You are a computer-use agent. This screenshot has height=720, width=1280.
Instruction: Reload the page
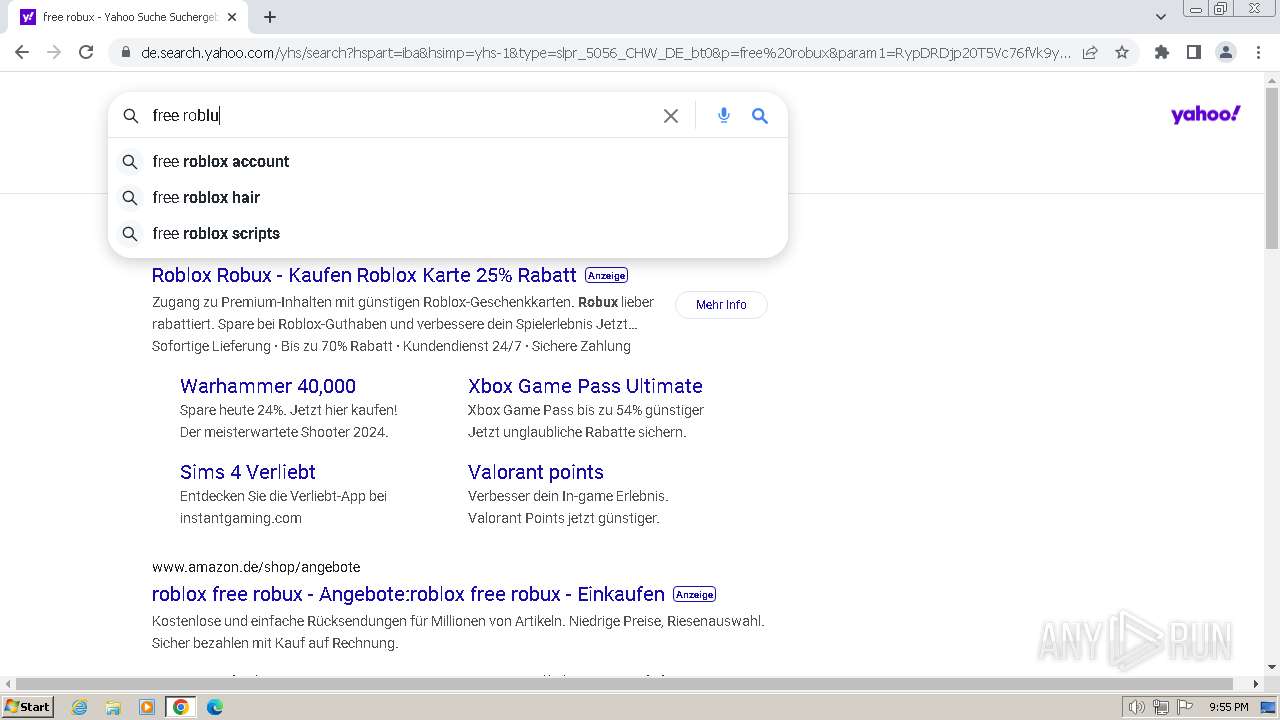[x=86, y=52]
